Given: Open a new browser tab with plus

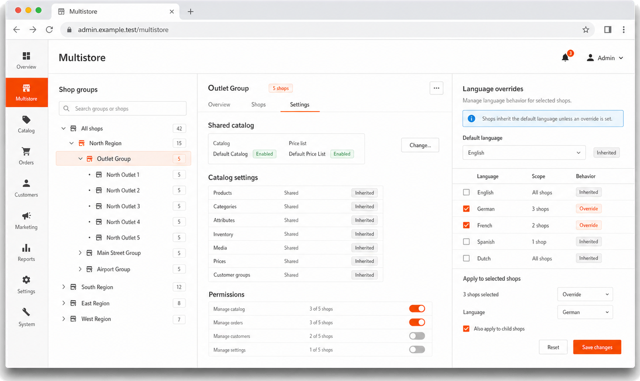Looking at the screenshot, I should [x=190, y=11].
